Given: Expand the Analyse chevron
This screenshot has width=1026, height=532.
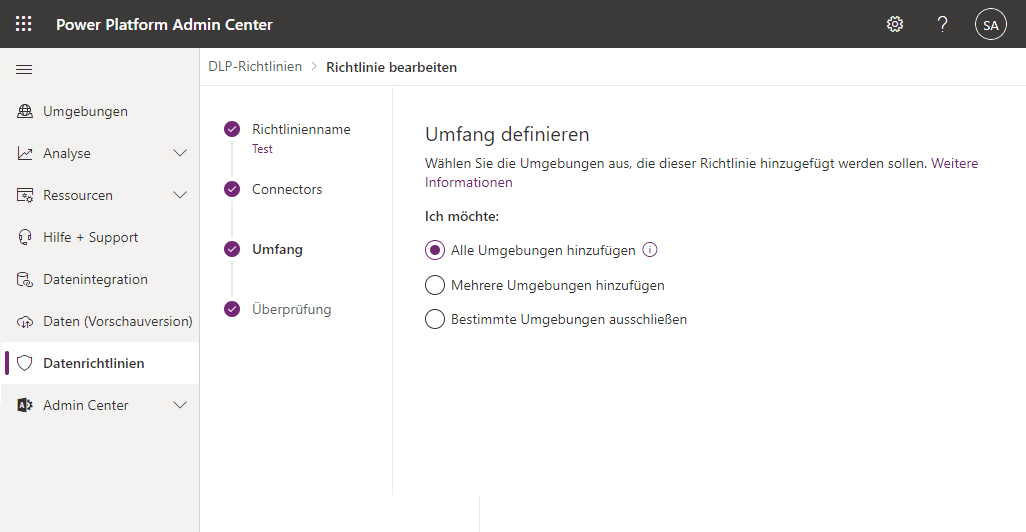Looking at the screenshot, I should coord(180,153).
